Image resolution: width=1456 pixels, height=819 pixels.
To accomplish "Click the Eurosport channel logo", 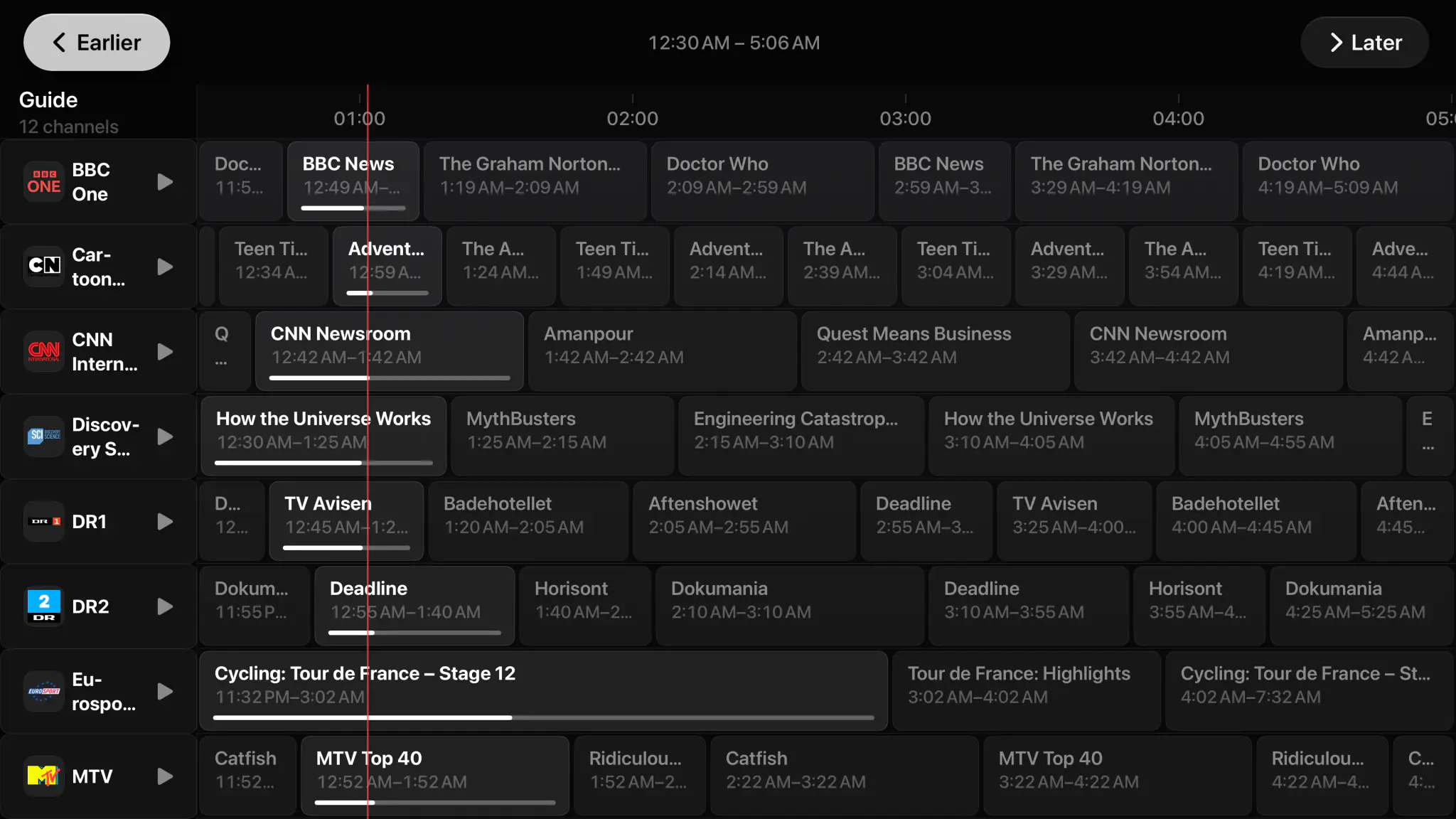I will tap(44, 691).
